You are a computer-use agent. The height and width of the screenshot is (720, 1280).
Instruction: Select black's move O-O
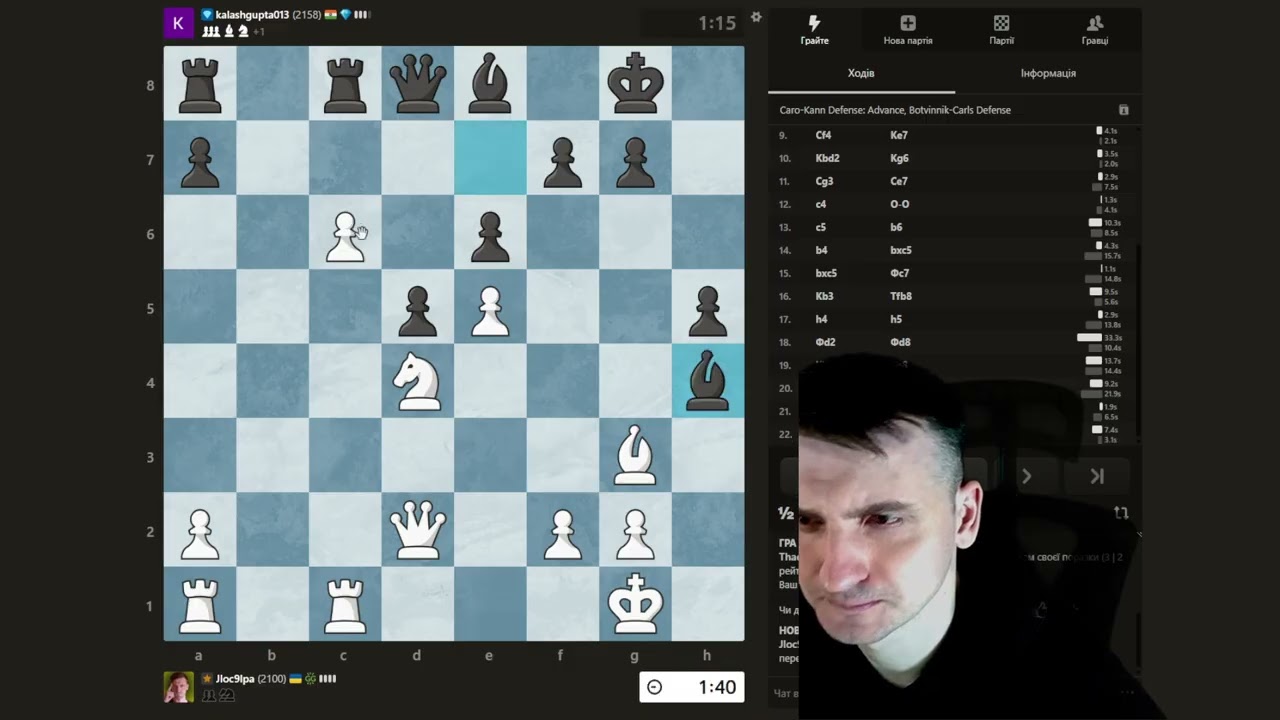pyautogui.click(x=899, y=204)
